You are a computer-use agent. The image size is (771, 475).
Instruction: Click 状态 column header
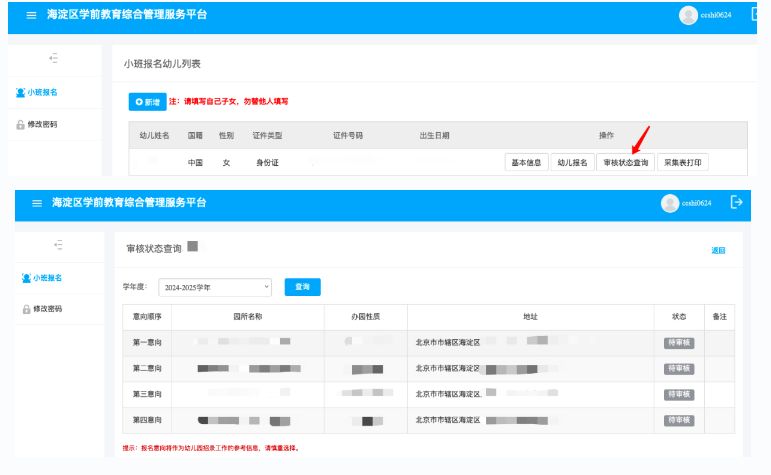click(x=679, y=317)
